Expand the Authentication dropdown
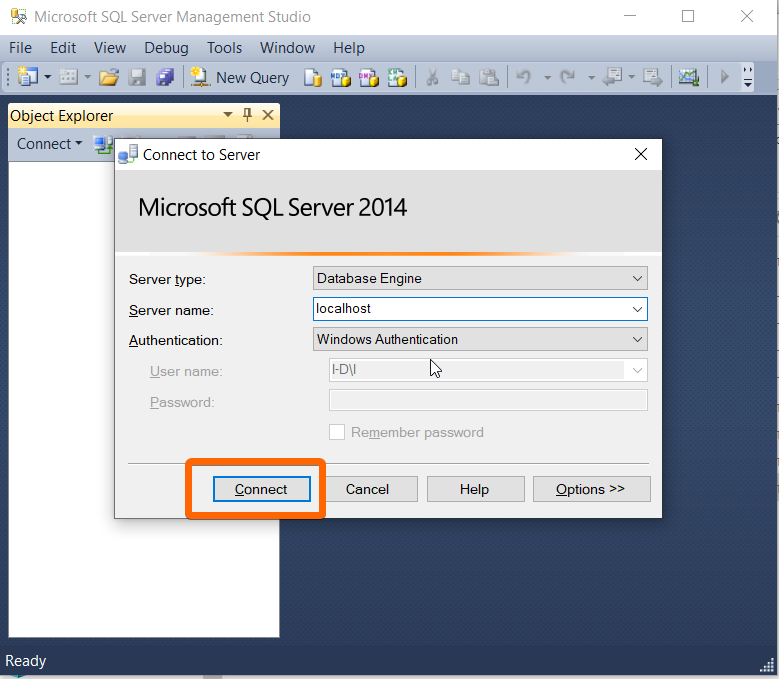779x679 pixels. pyautogui.click(x=637, y=339)
